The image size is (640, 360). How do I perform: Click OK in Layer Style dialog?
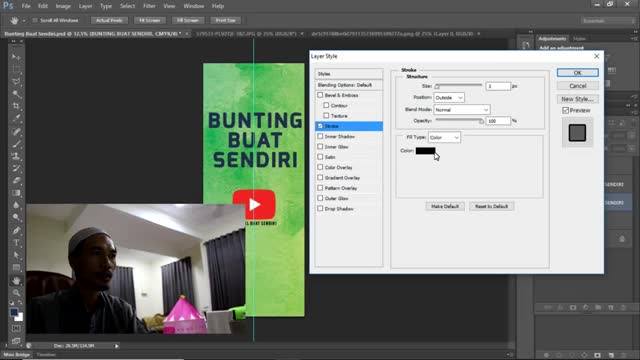(x=578, y=73)
